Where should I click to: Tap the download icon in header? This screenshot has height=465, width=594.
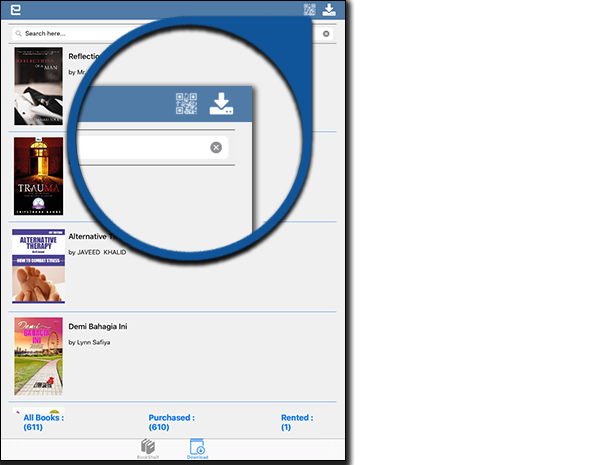click(x=329, y=9)
